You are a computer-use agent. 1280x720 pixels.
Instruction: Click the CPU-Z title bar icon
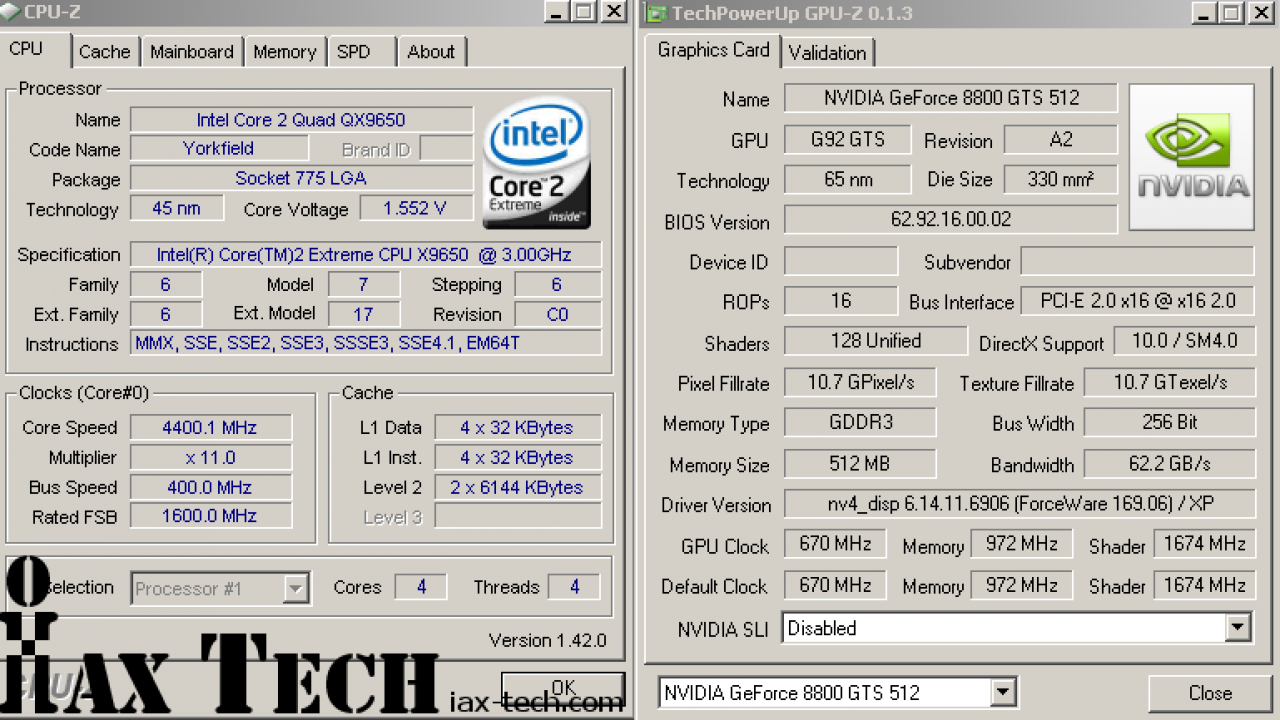pos(10,12)
